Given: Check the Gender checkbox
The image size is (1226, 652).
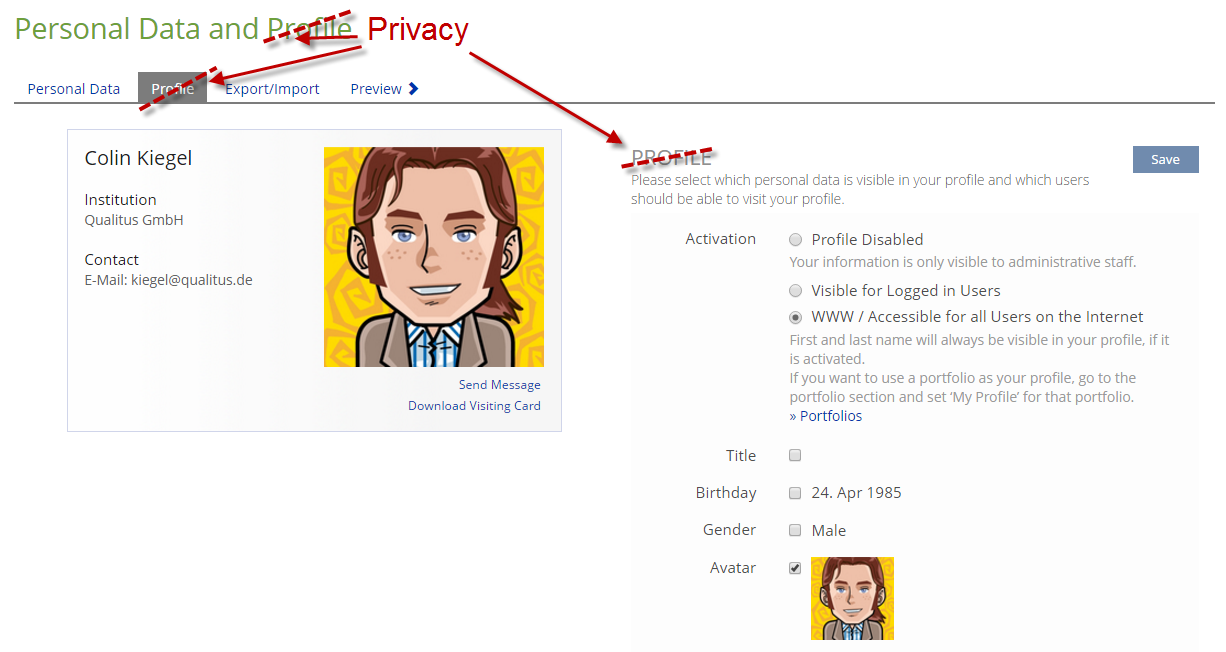Looking at the screenshot, I should point(795,530).
